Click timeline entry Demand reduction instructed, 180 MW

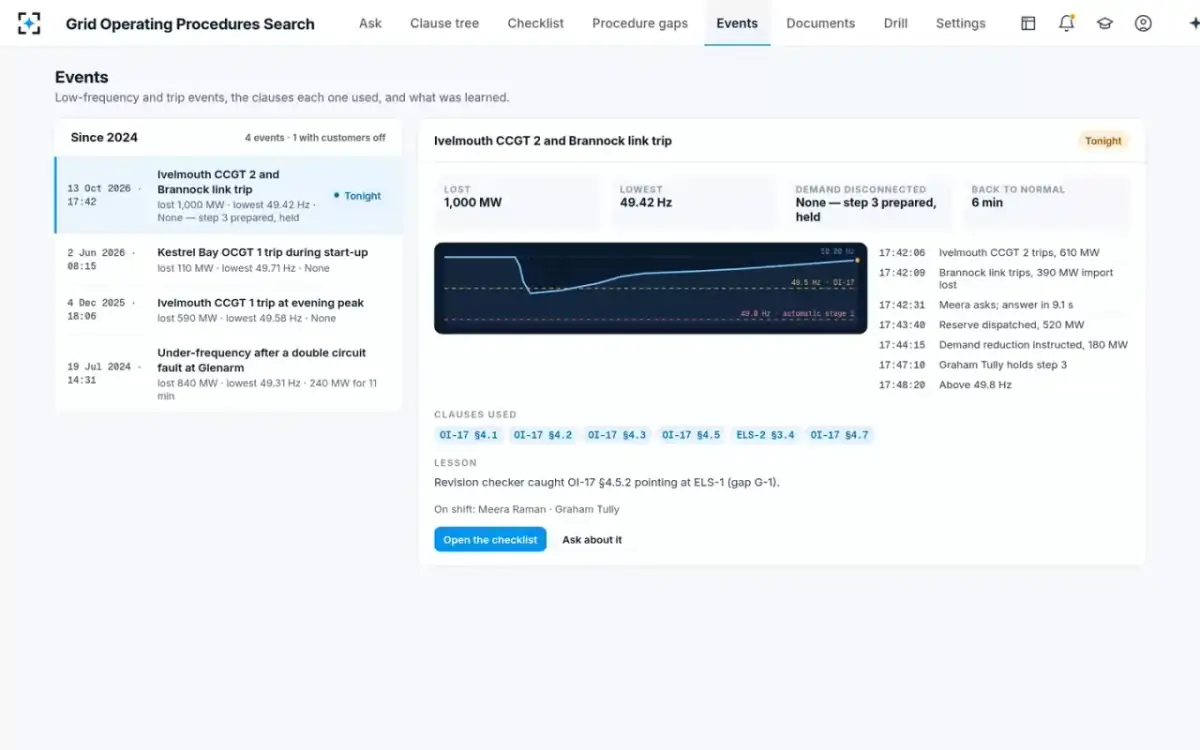pyautogui.click(x=1003, y=345)
